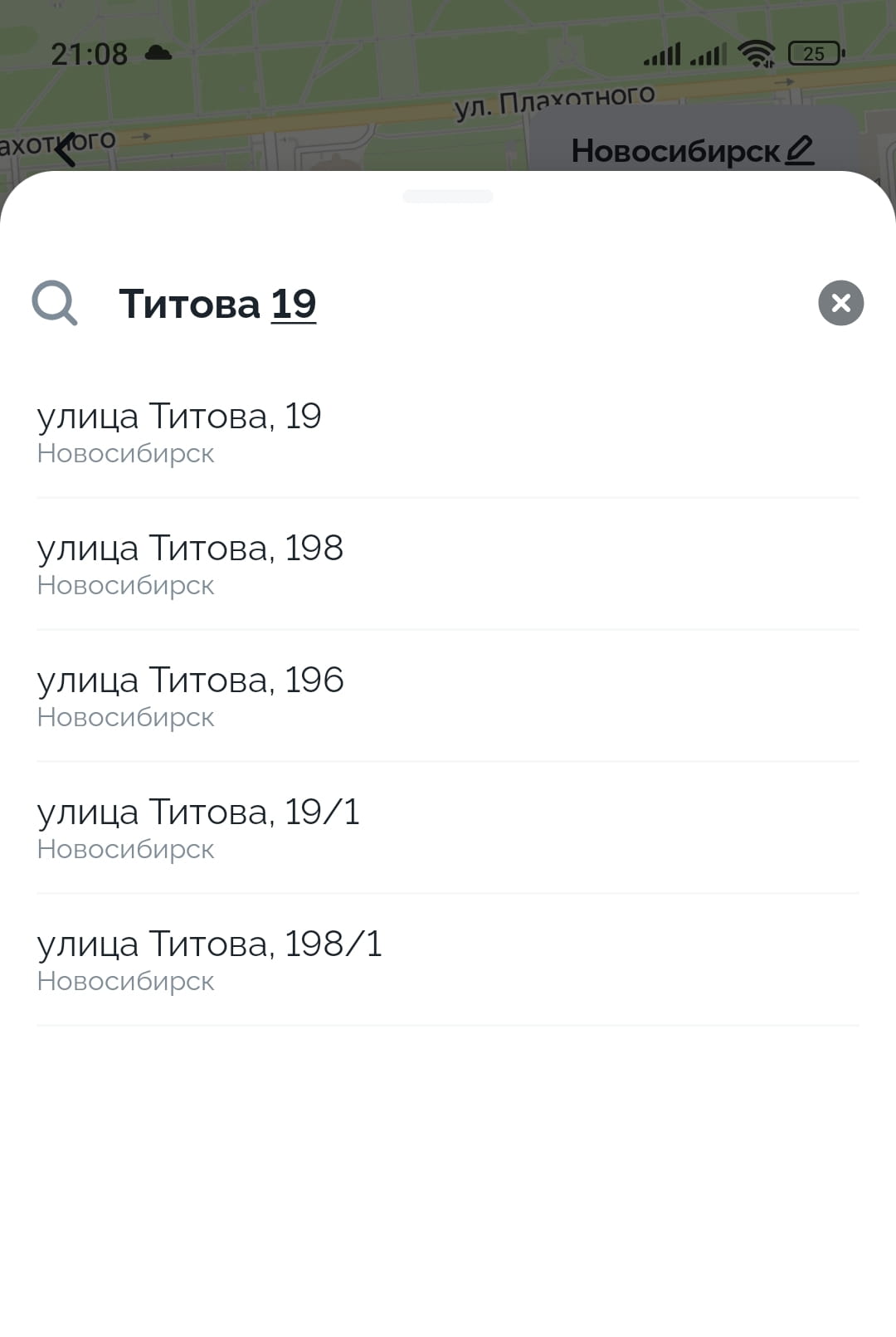
Task: Tap the magnifying glass search icon
Action: pos(55,303)
